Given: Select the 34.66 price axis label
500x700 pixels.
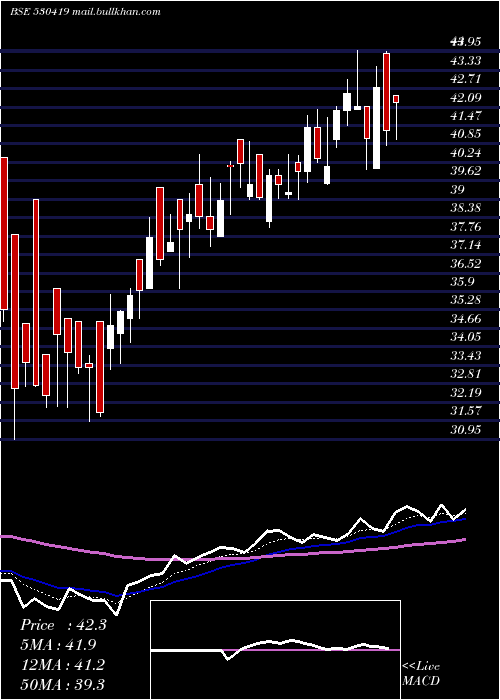Looking at the screenshot, I should pyautogui.click(x=466, y=319).
